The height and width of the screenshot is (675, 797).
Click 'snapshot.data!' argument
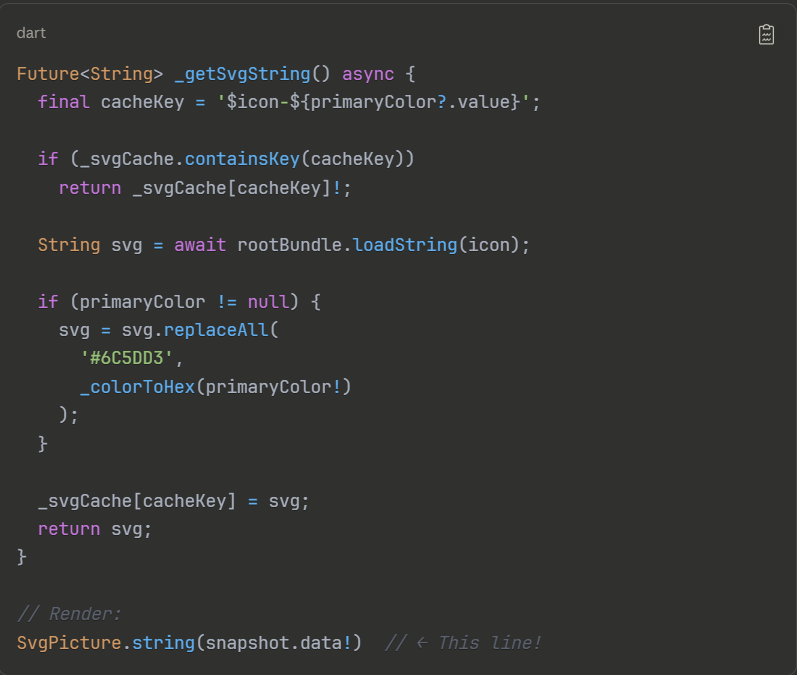(x=279, y=643)
